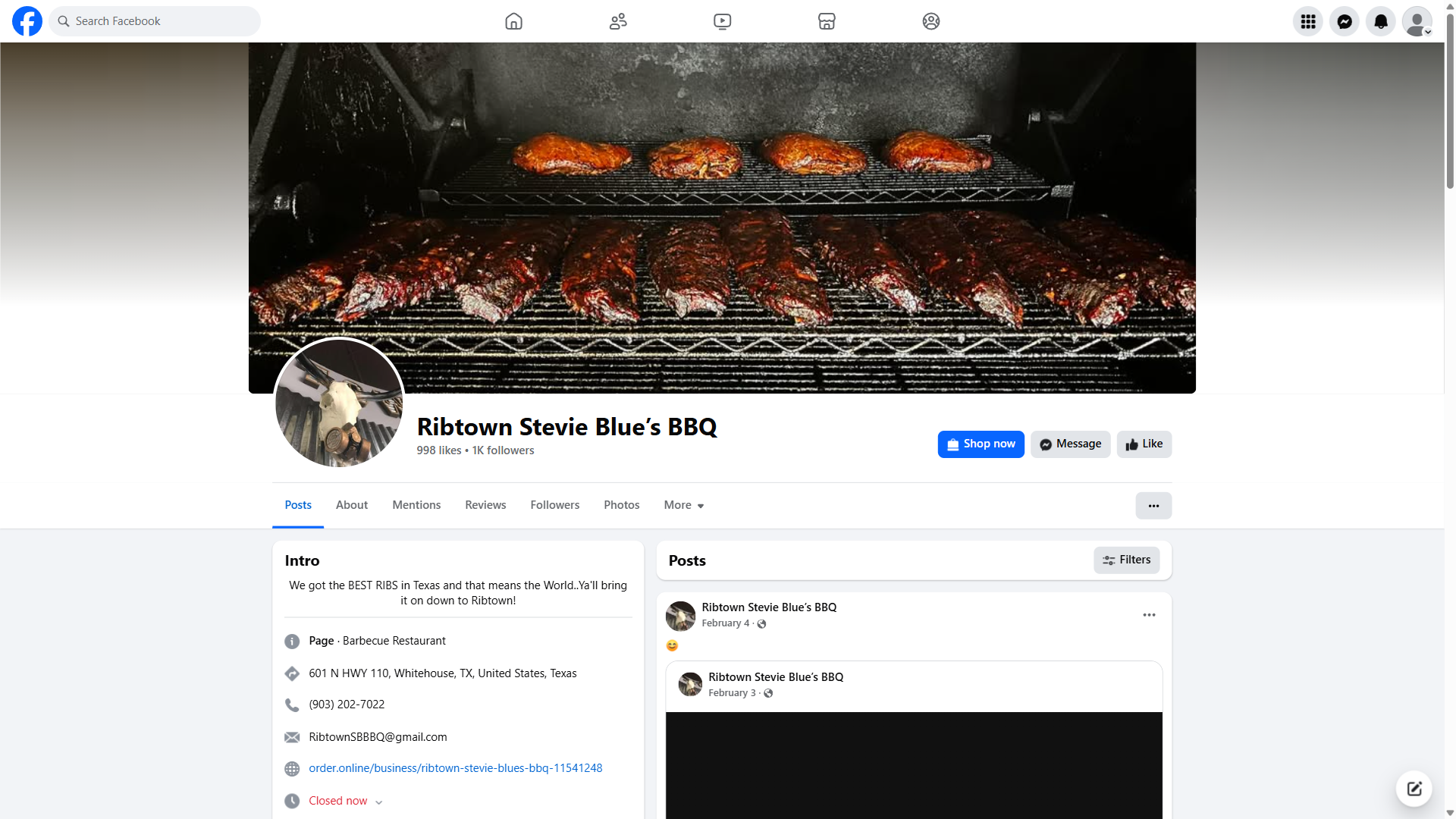Open the Video (Watch) icon
This screenshot has height=819, width=1456.
coord(722,21)
